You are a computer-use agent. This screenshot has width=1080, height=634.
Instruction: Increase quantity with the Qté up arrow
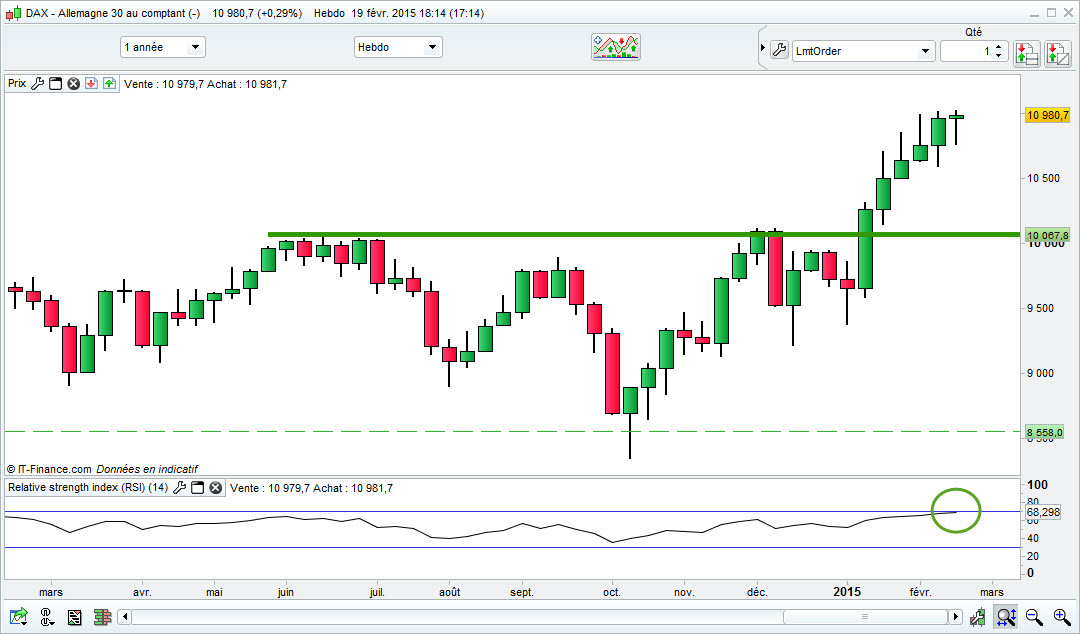(x=999, y=47)
